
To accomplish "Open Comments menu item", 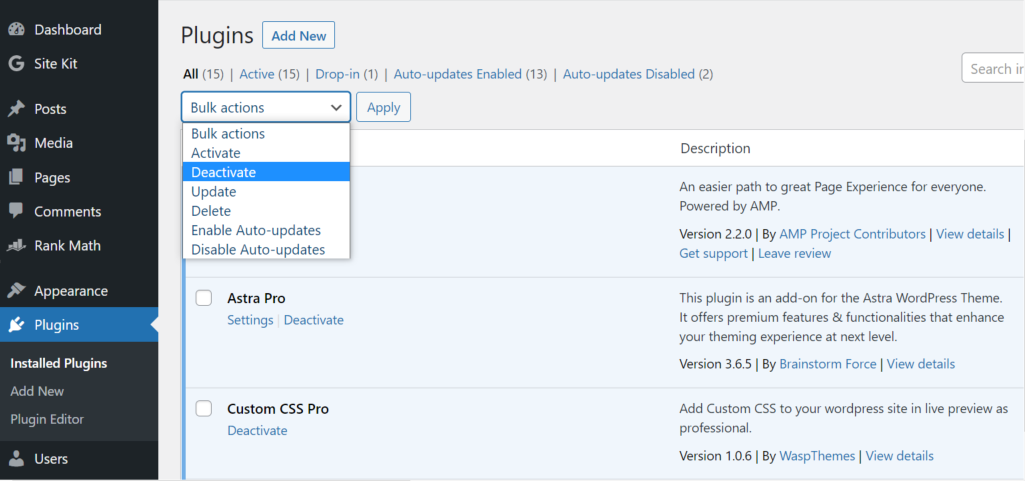I will click(68, 212).
